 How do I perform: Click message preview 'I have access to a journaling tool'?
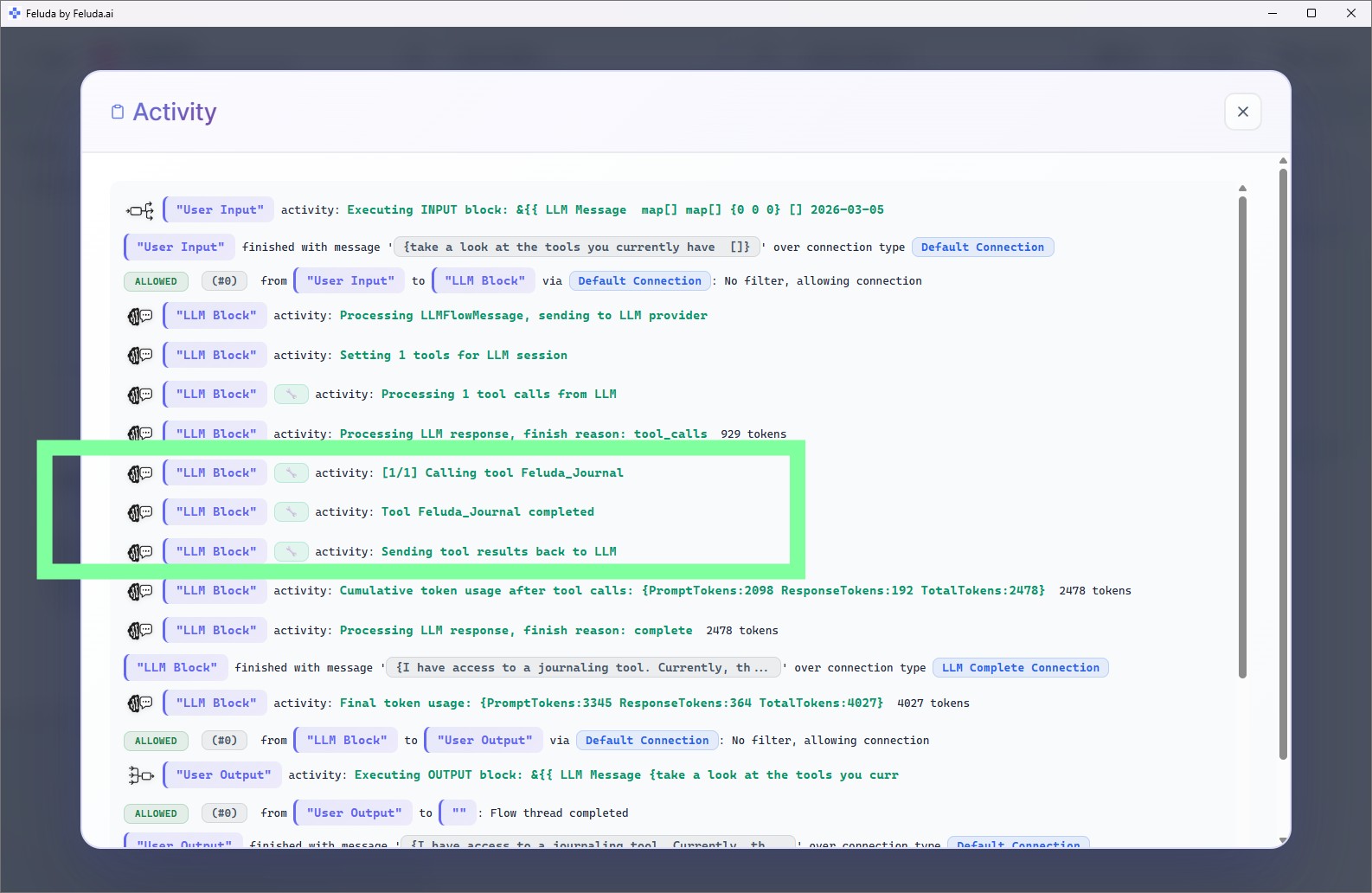tap(583, 668)
